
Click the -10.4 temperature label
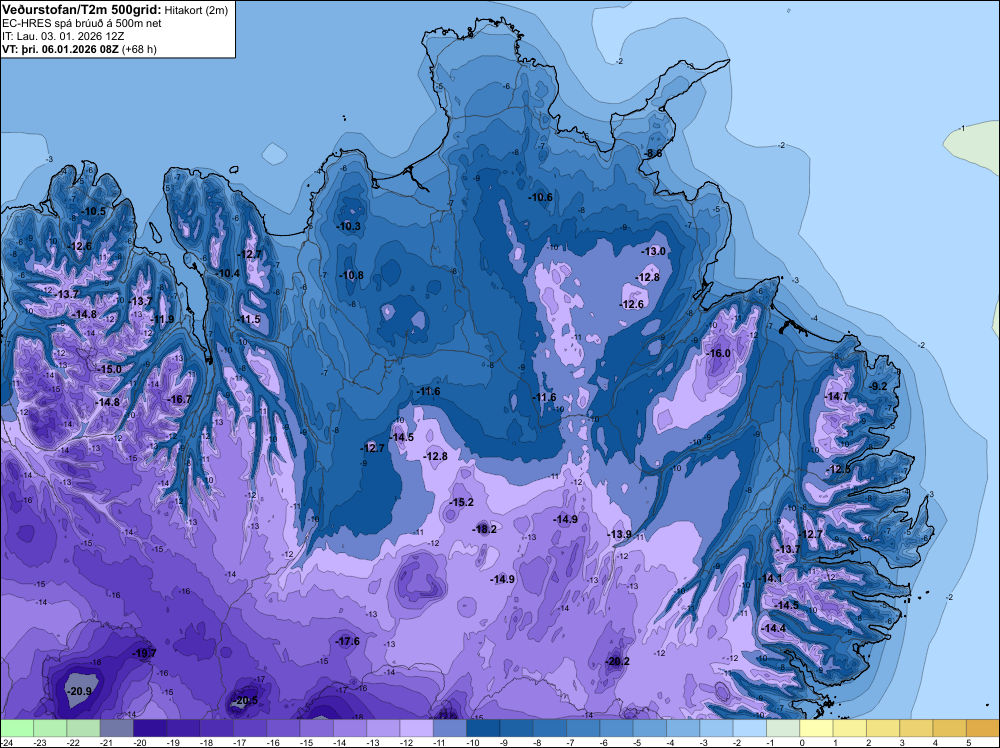(227, 273)
